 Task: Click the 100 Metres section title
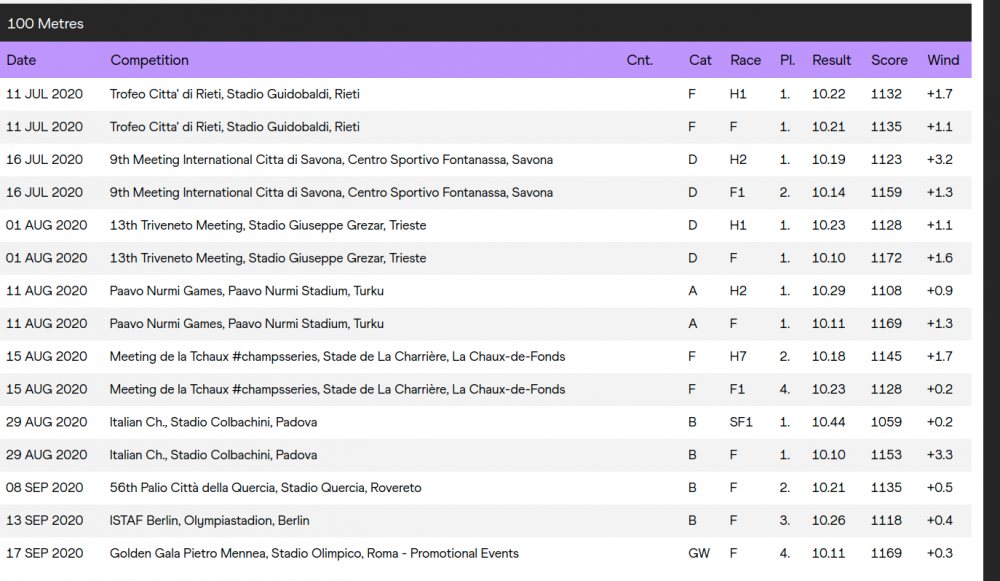(x=45, y=24)
